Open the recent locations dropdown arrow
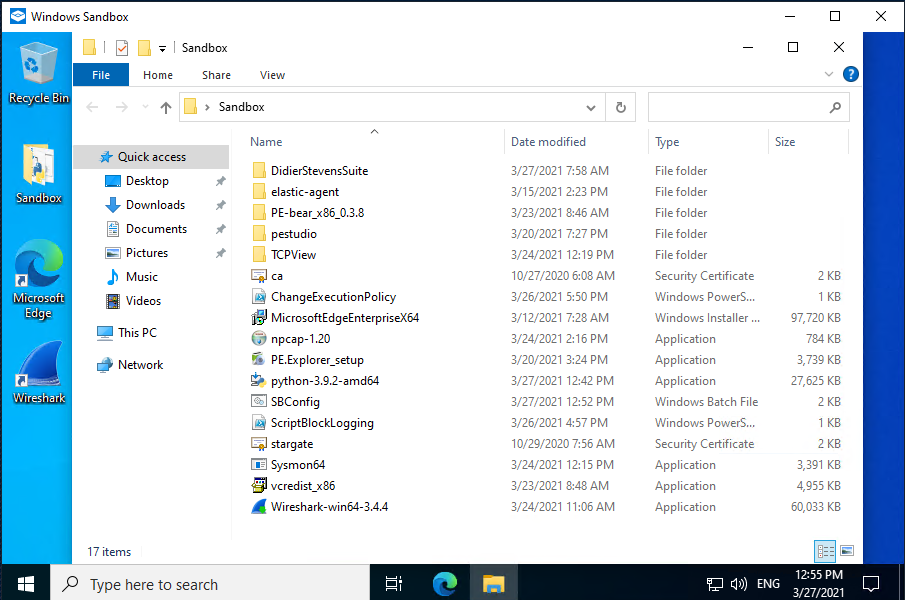This screenshot has width=905, height=600. [x=145, y=107]
